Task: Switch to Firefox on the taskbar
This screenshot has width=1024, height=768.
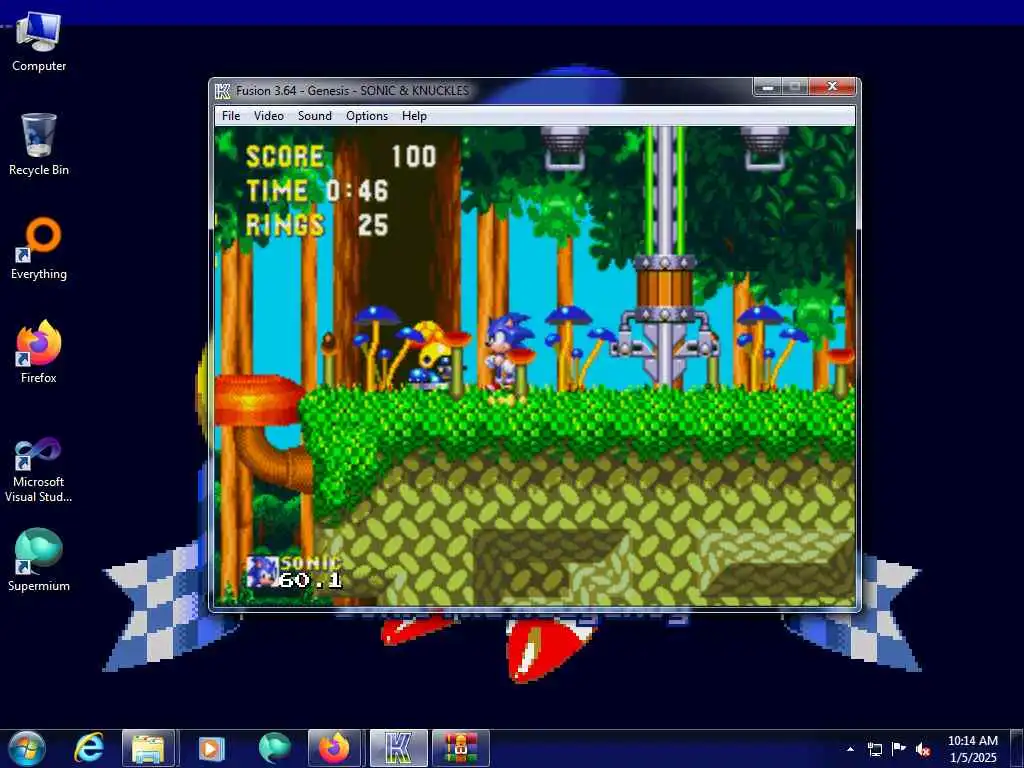Action: 334,748
